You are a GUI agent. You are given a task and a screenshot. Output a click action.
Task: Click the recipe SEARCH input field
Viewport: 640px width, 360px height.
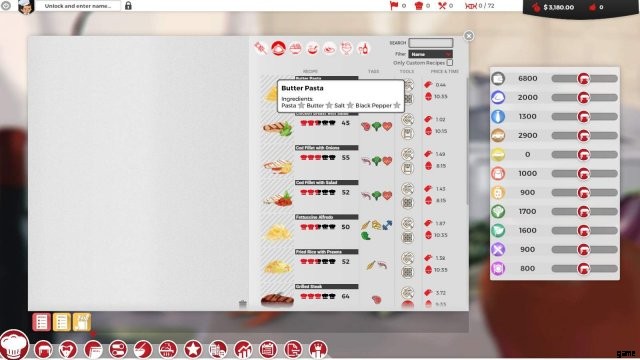(431, 42)
